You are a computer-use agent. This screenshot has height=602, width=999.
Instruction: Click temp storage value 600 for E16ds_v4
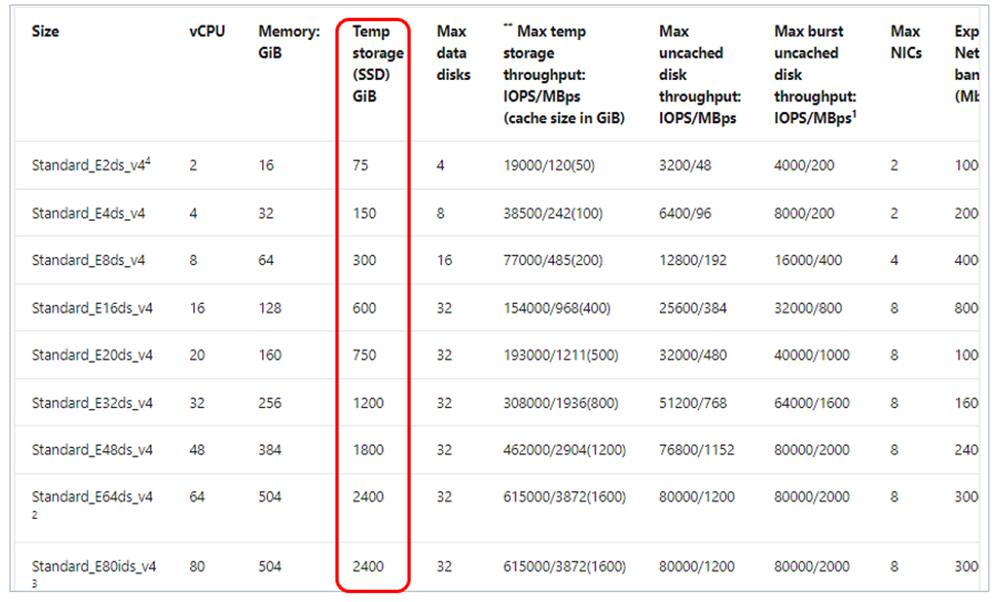(364, 308)
